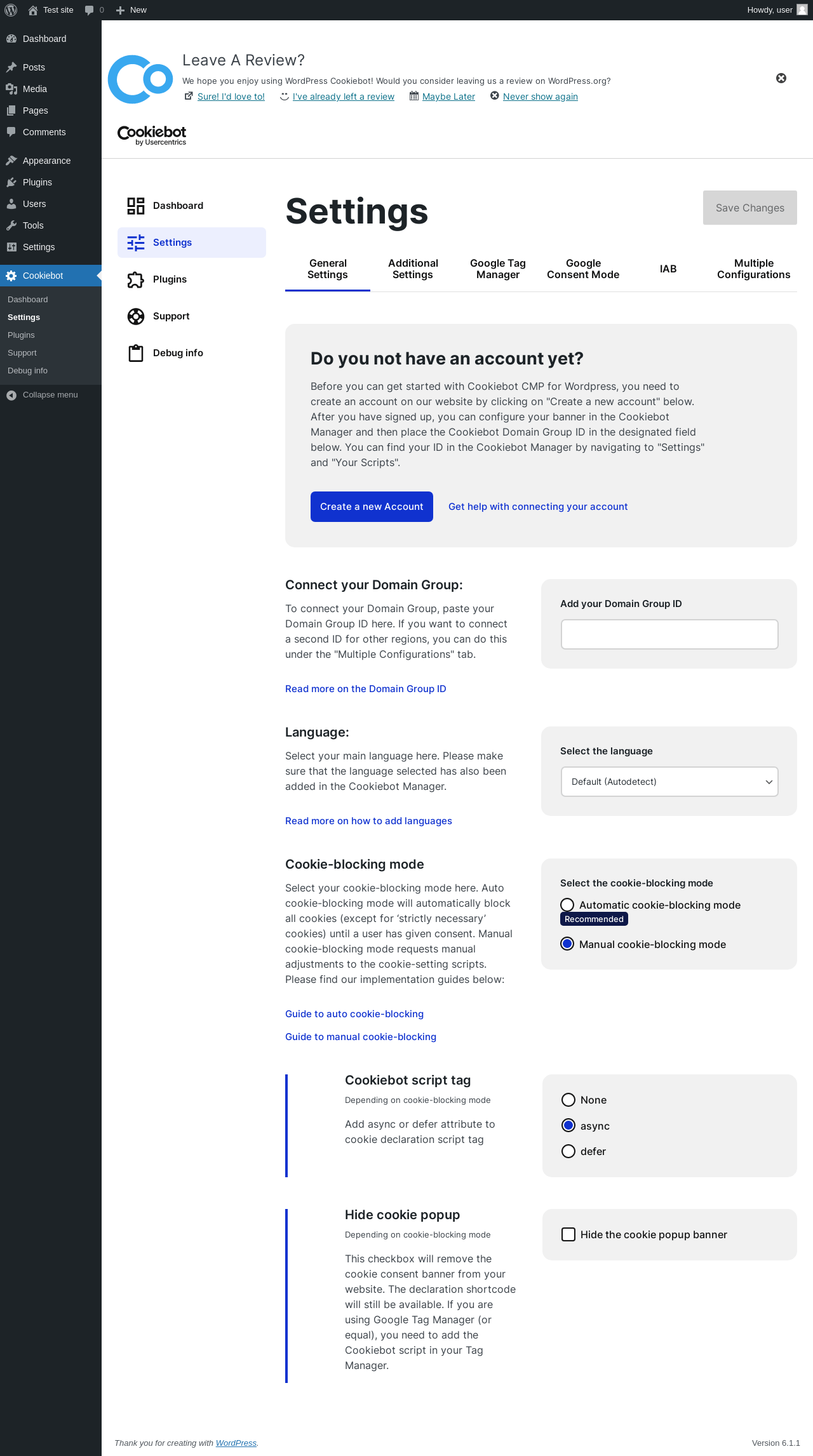Click Never show again link
The width and height of the screenshot is (813, 1456).
tap(541, 97)
